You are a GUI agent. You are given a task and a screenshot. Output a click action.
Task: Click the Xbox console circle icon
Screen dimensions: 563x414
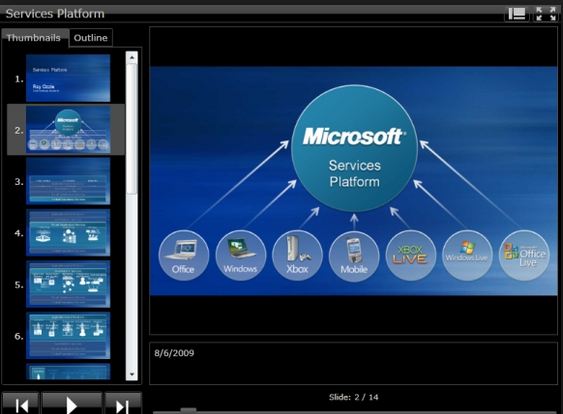point(297,255)
